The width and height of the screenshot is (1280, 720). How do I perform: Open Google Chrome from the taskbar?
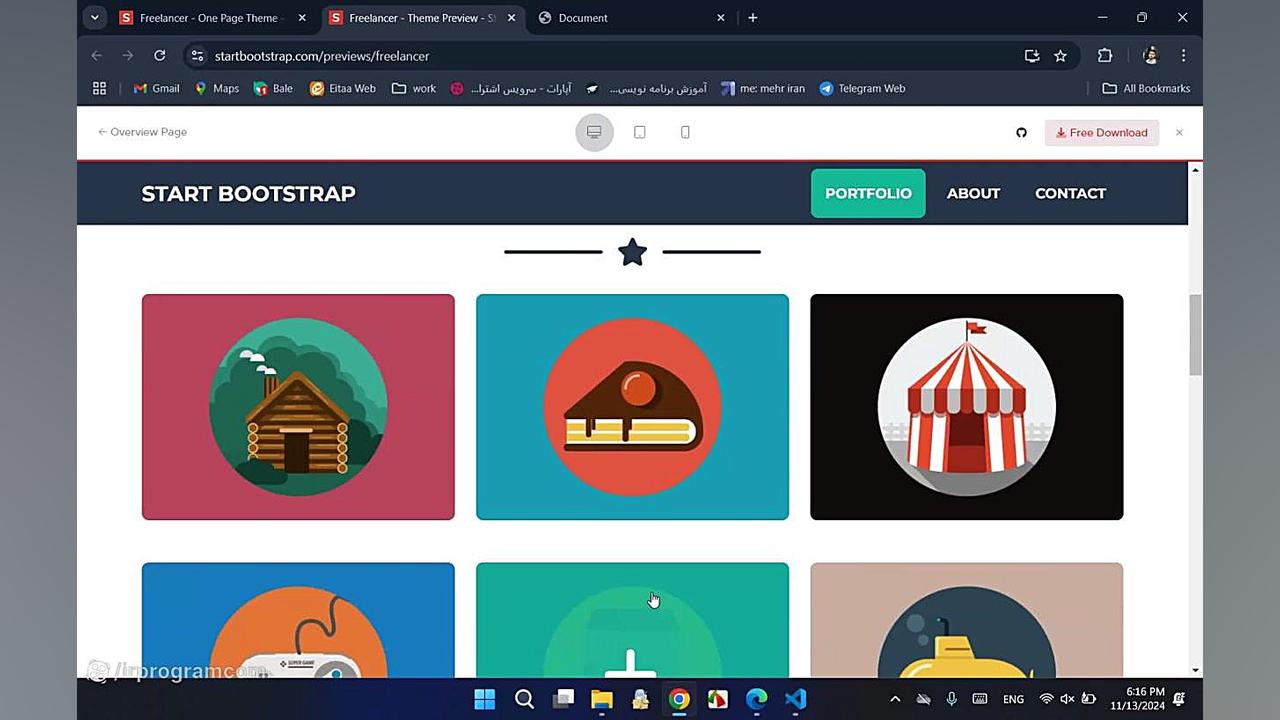point(679,699)
